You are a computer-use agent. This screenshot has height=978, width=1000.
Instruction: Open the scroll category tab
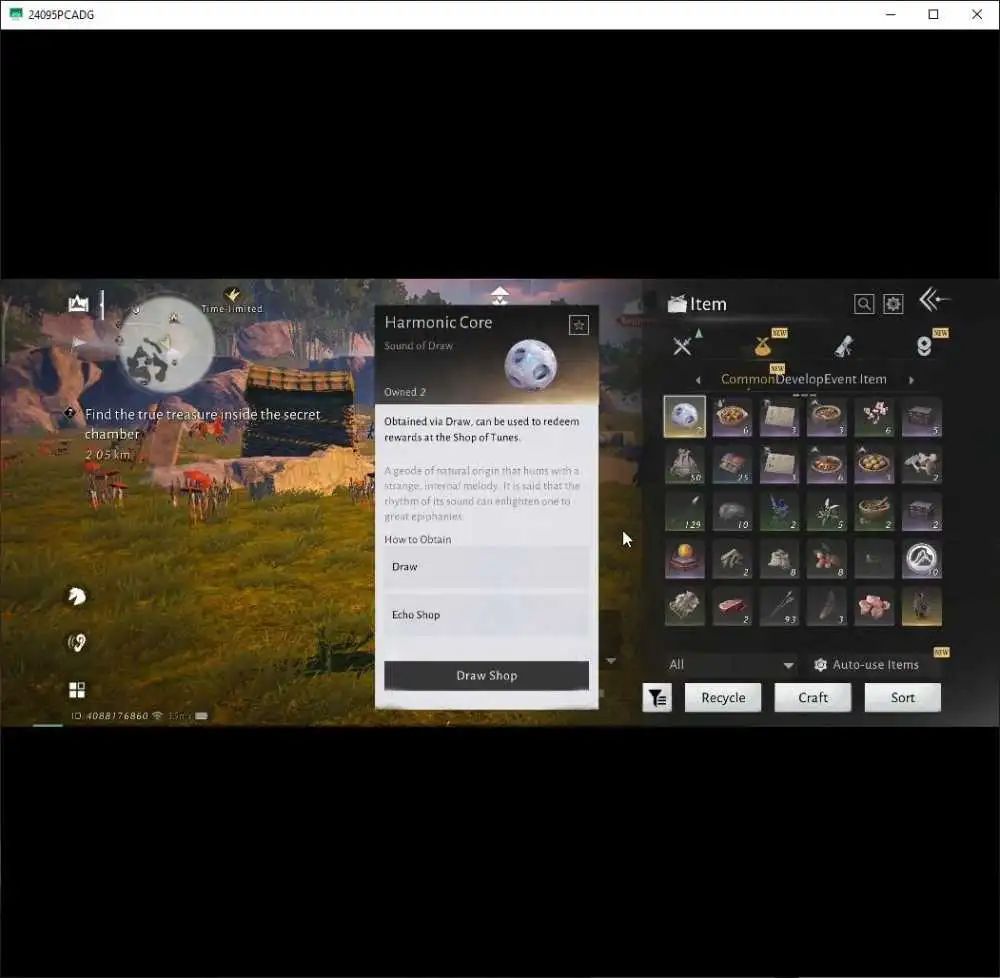coord(844,346)
